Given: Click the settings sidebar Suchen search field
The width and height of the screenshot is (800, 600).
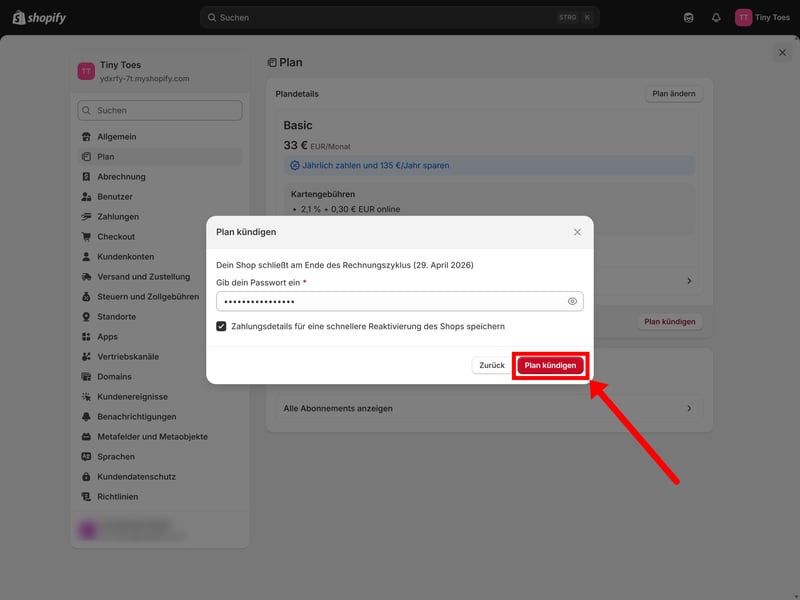Looking at the screenshot, I should (x=160, y=110).
